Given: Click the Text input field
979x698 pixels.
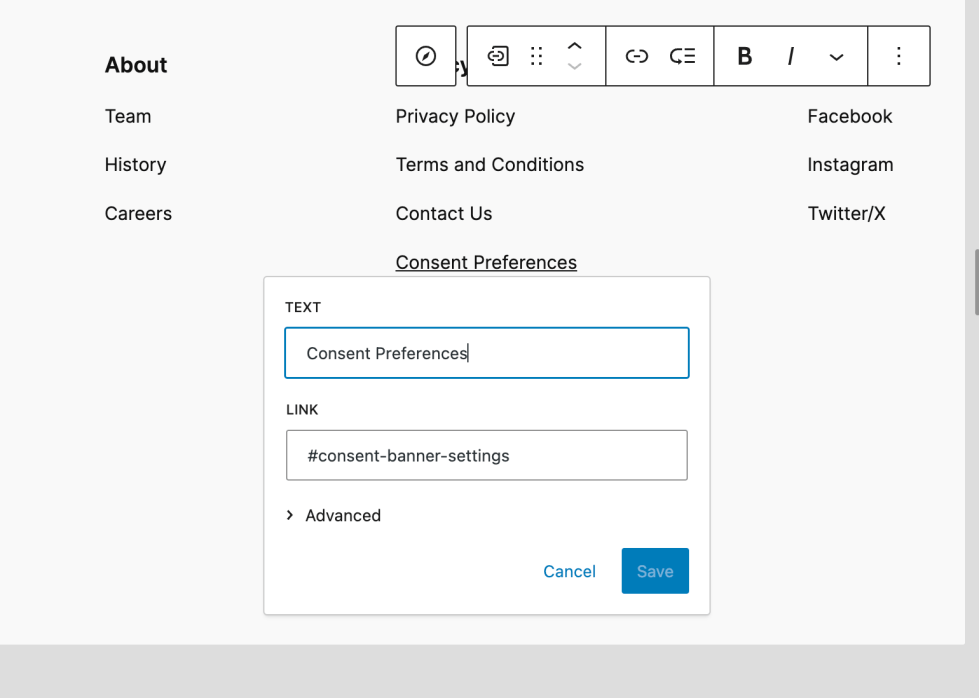Looking at the screenshot, I should [487, 353].
